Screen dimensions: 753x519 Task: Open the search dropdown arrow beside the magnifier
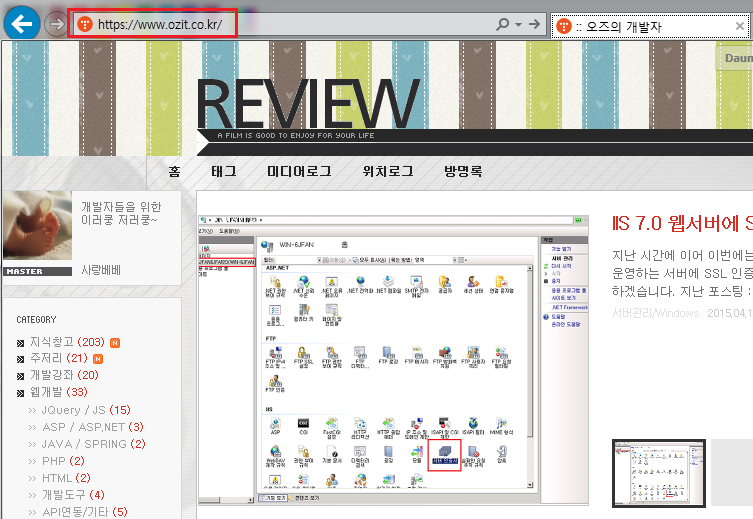[519, 24]
